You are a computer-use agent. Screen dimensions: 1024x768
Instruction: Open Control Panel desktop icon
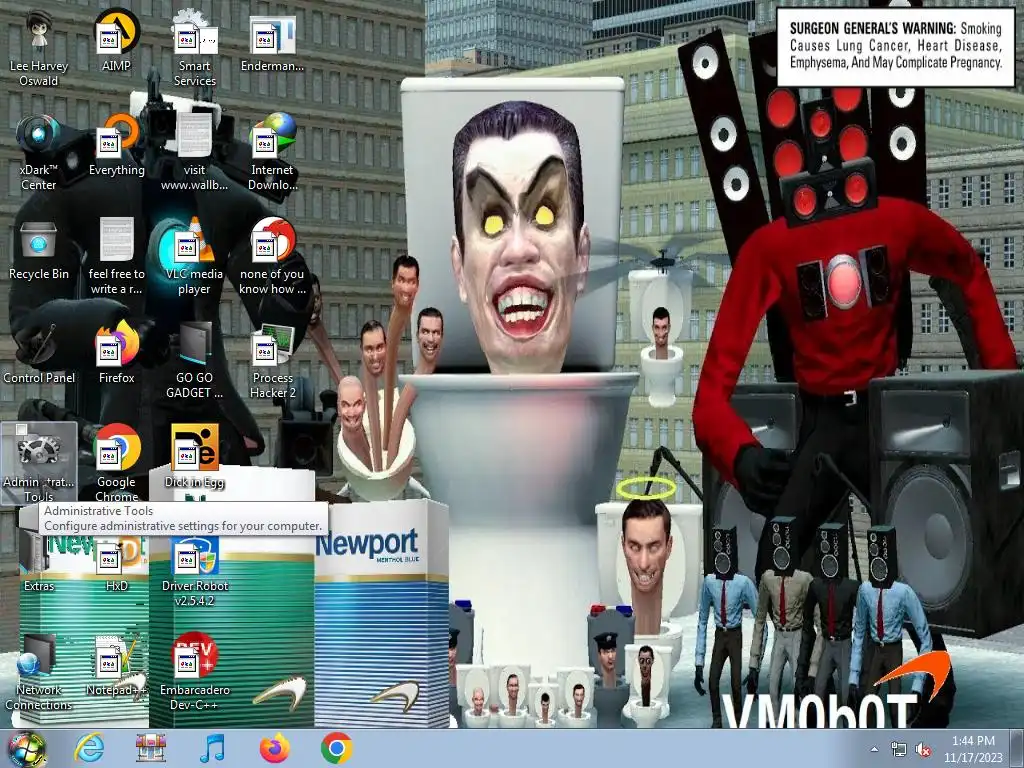[39, 353]
